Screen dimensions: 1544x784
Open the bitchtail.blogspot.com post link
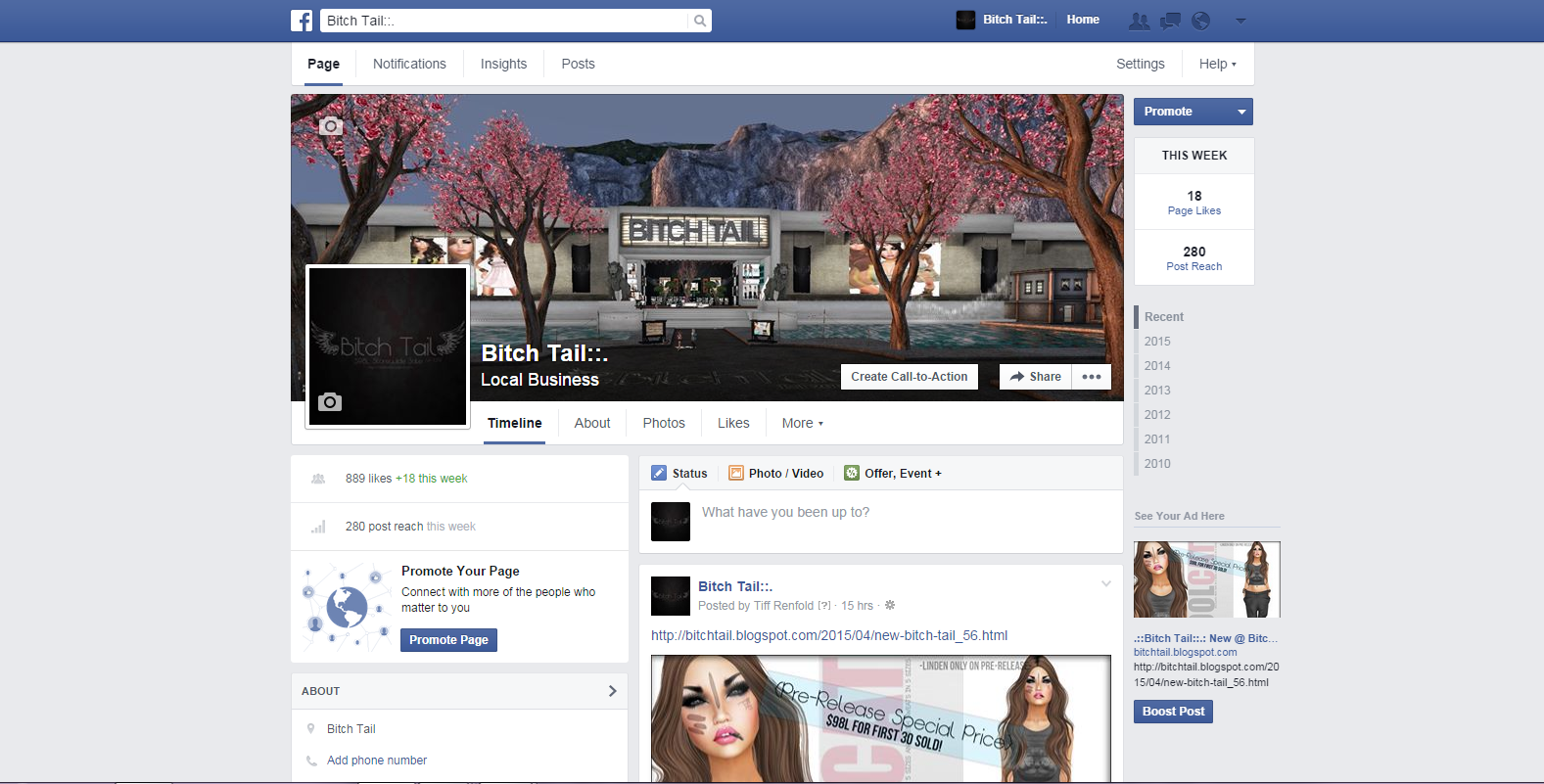point(829,635)
